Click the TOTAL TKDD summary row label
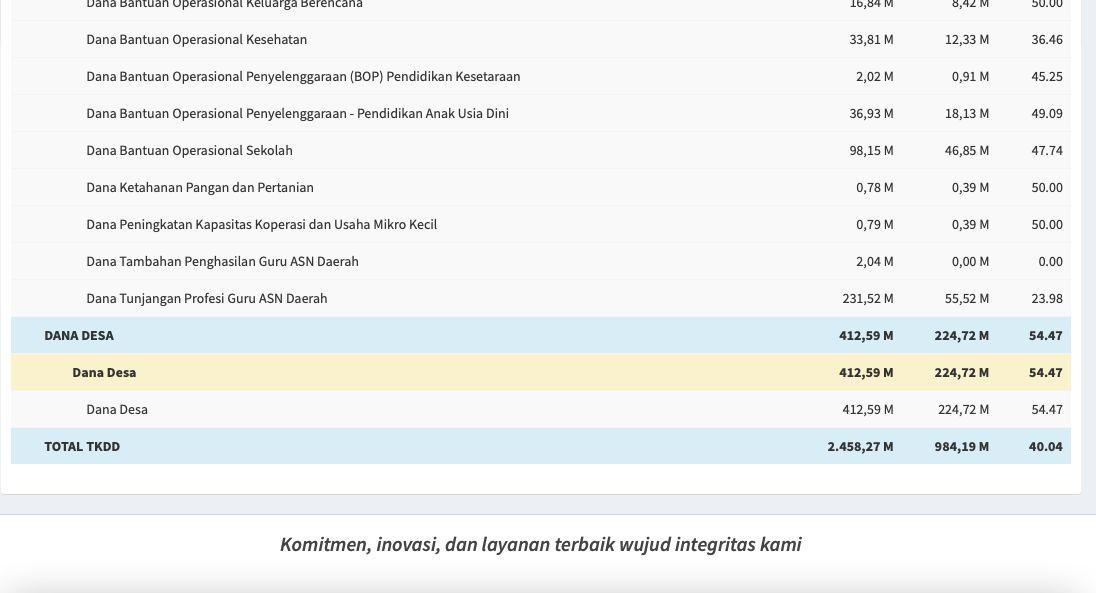The width and height of the screenshot is (1096, 593). (x=82, y=447)
